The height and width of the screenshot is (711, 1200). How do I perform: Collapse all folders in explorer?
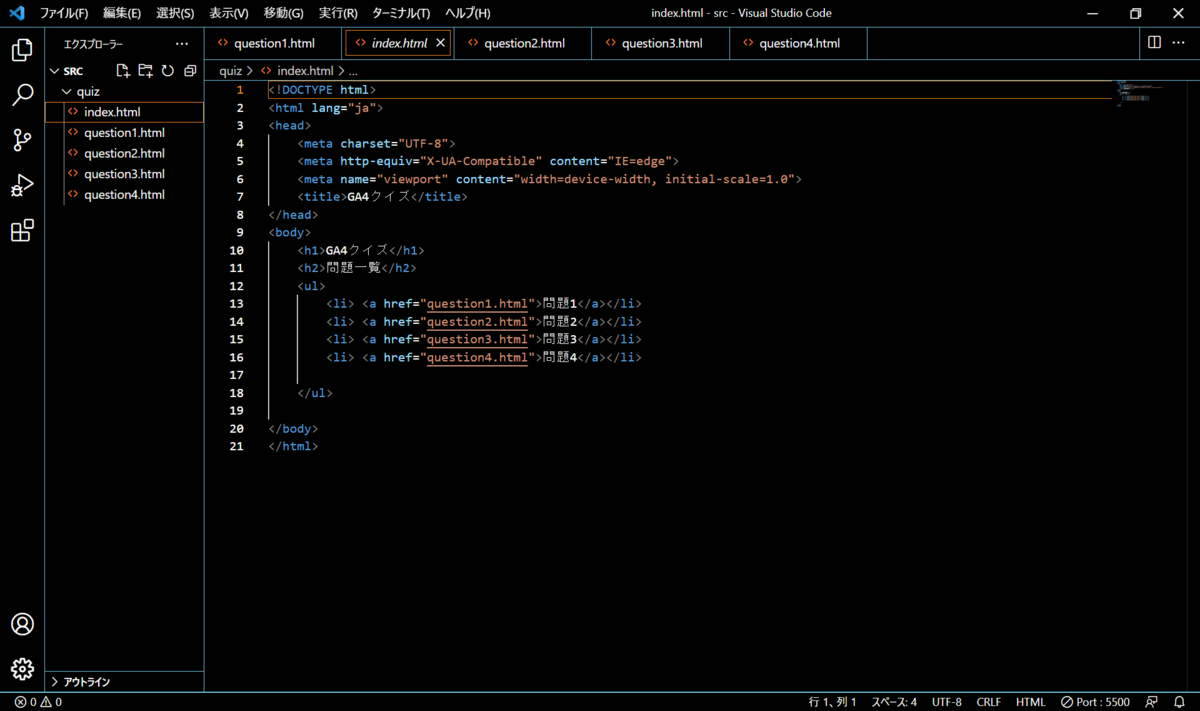pyautogui.click(x=190, y=71)
